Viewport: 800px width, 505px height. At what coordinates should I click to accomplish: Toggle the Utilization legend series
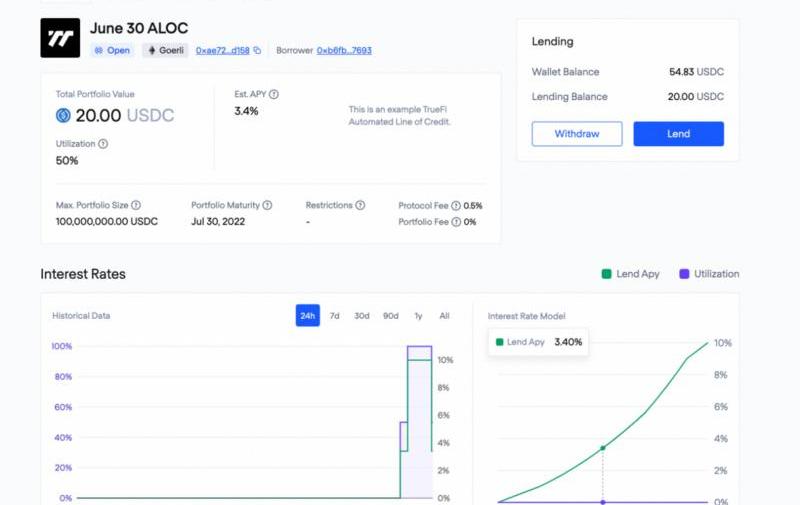tap(709, 274)
